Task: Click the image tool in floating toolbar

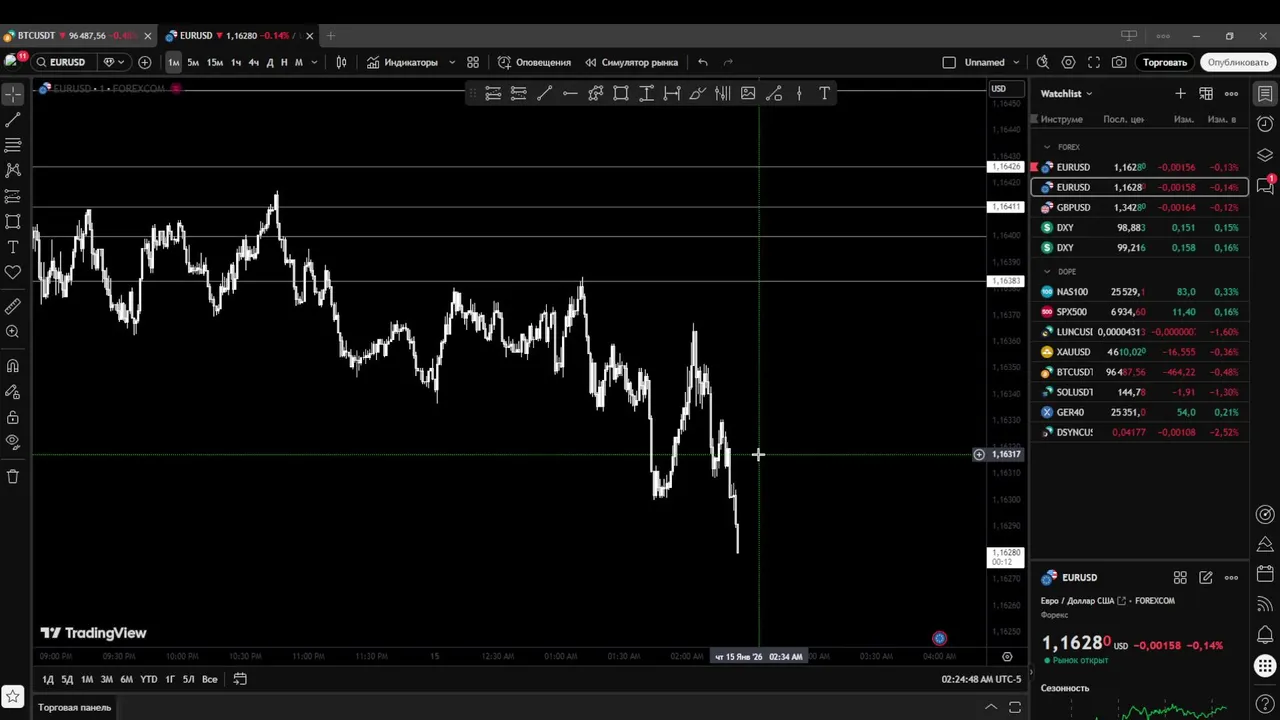Action: click(748, 93)
